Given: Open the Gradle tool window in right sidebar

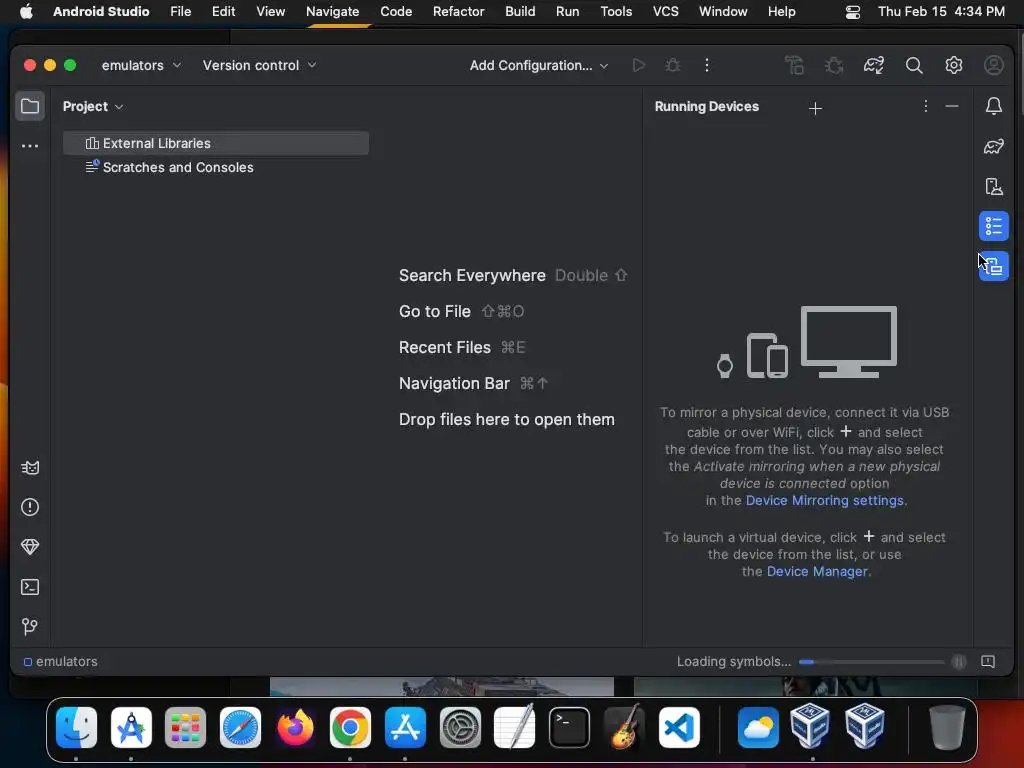Looking at the screenshot, I should [x=994, y=146].
